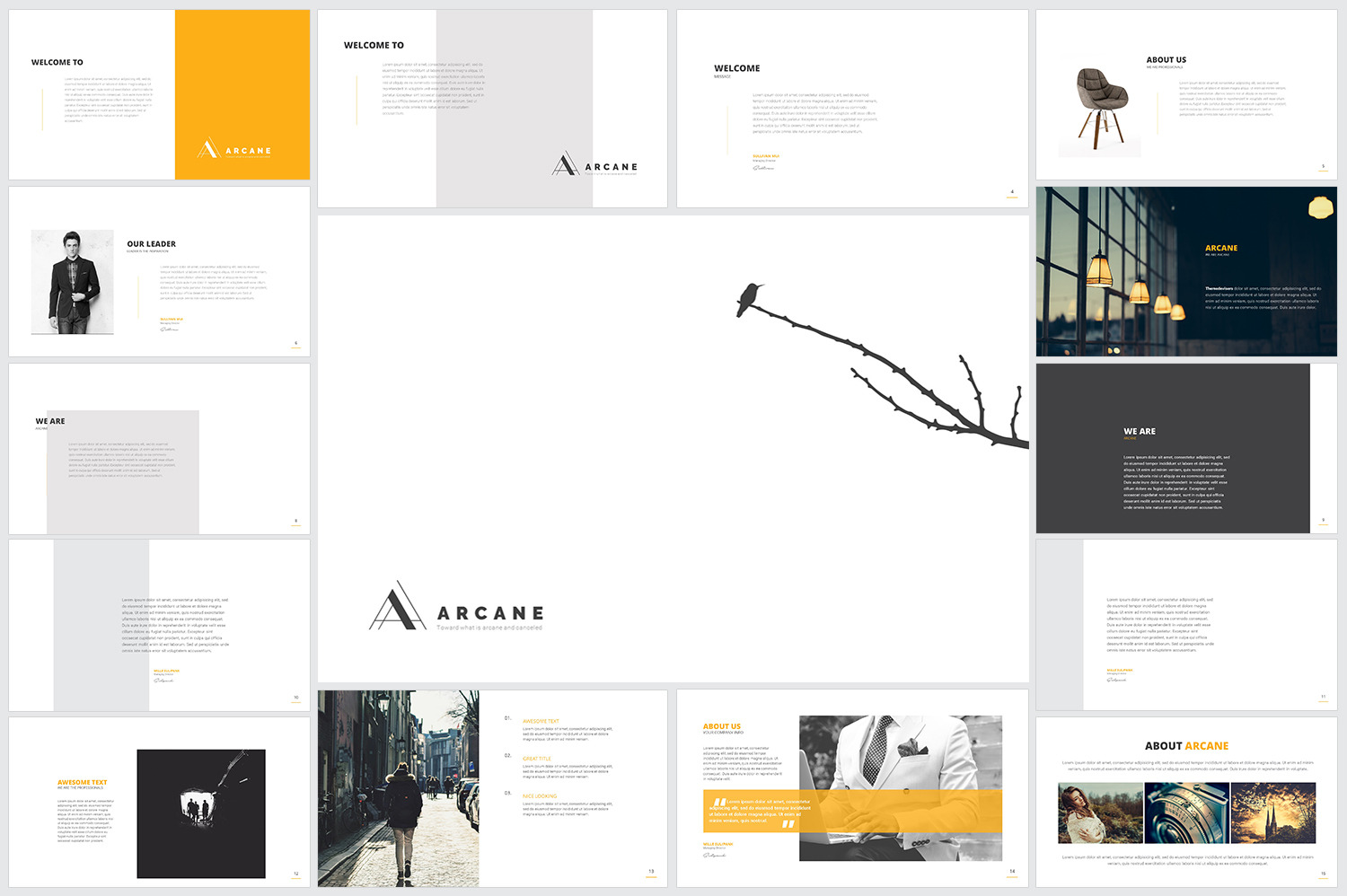This screenshot has width=1347, height=896.
Task: Click the camera lens photo under About Arcane
Action: (x=1186, y=811)
